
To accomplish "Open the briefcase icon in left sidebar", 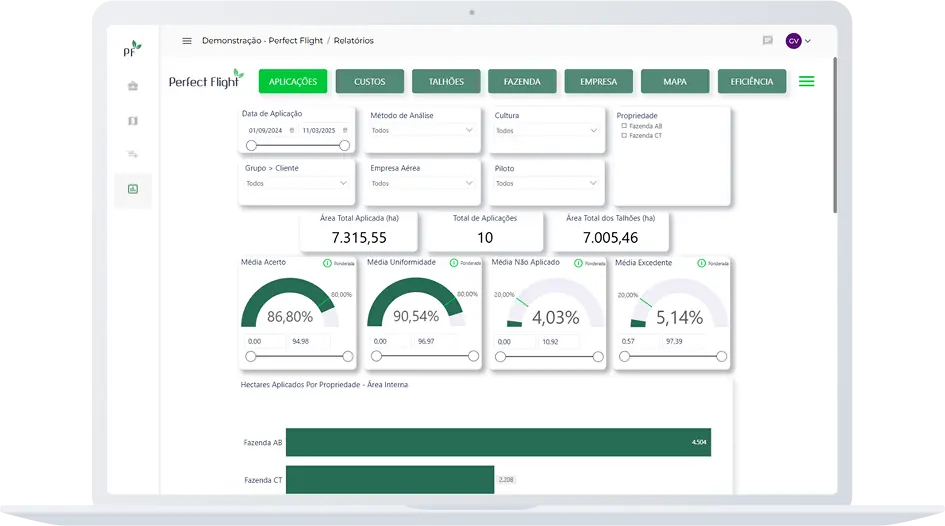I will (133, 86).
